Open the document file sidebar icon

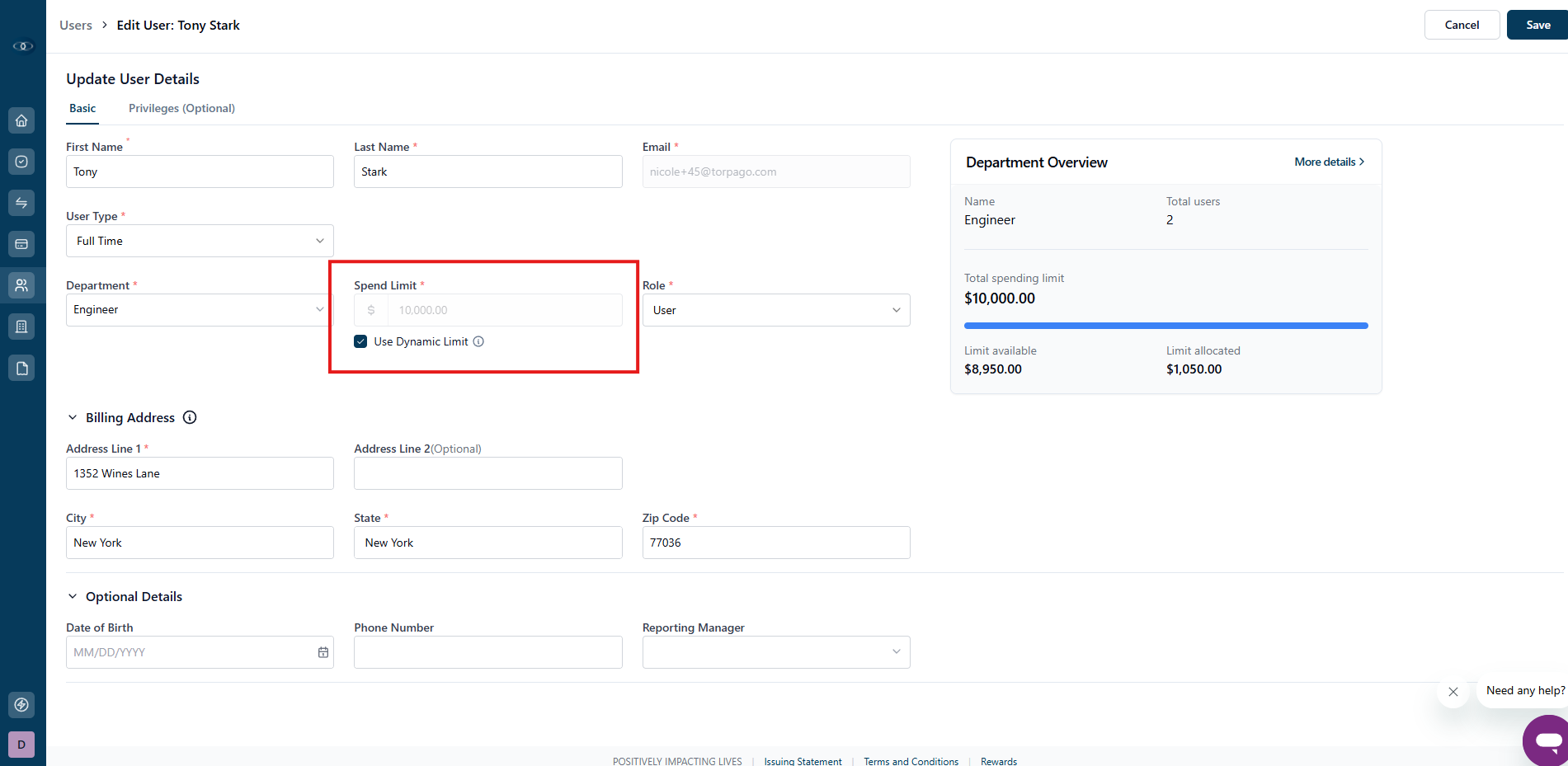click(x=21, y=368)
